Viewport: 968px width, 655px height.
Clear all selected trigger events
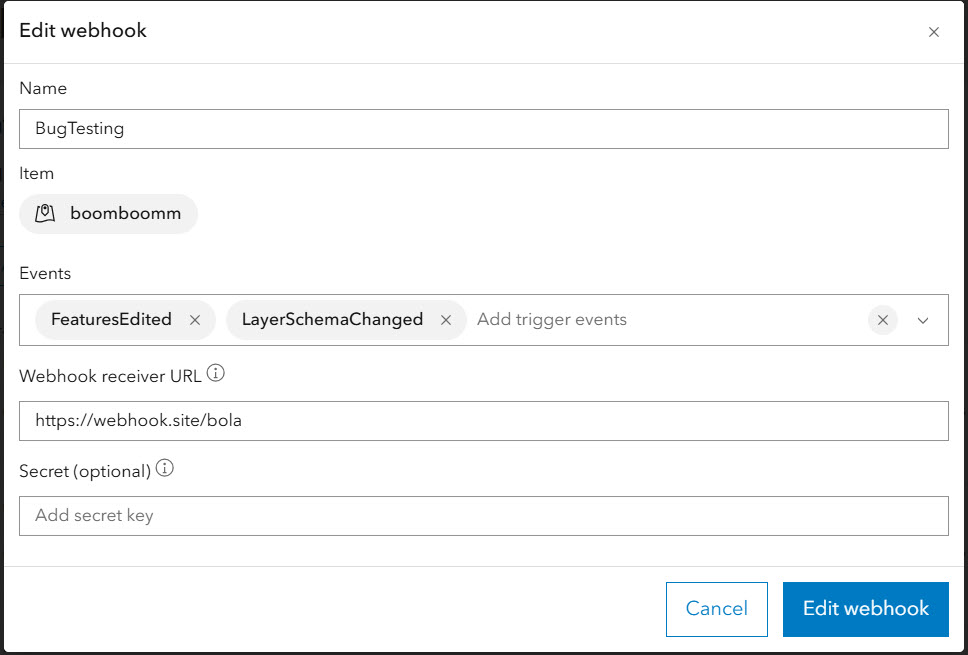click(x=882, y=320)
